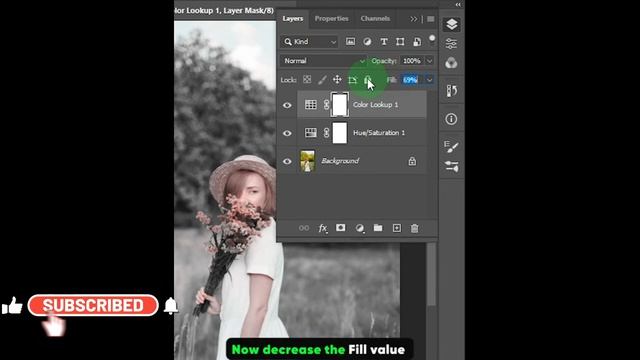640x360 pixels.
Task: Filter for smart objects icon
Action: click(417, 42)
